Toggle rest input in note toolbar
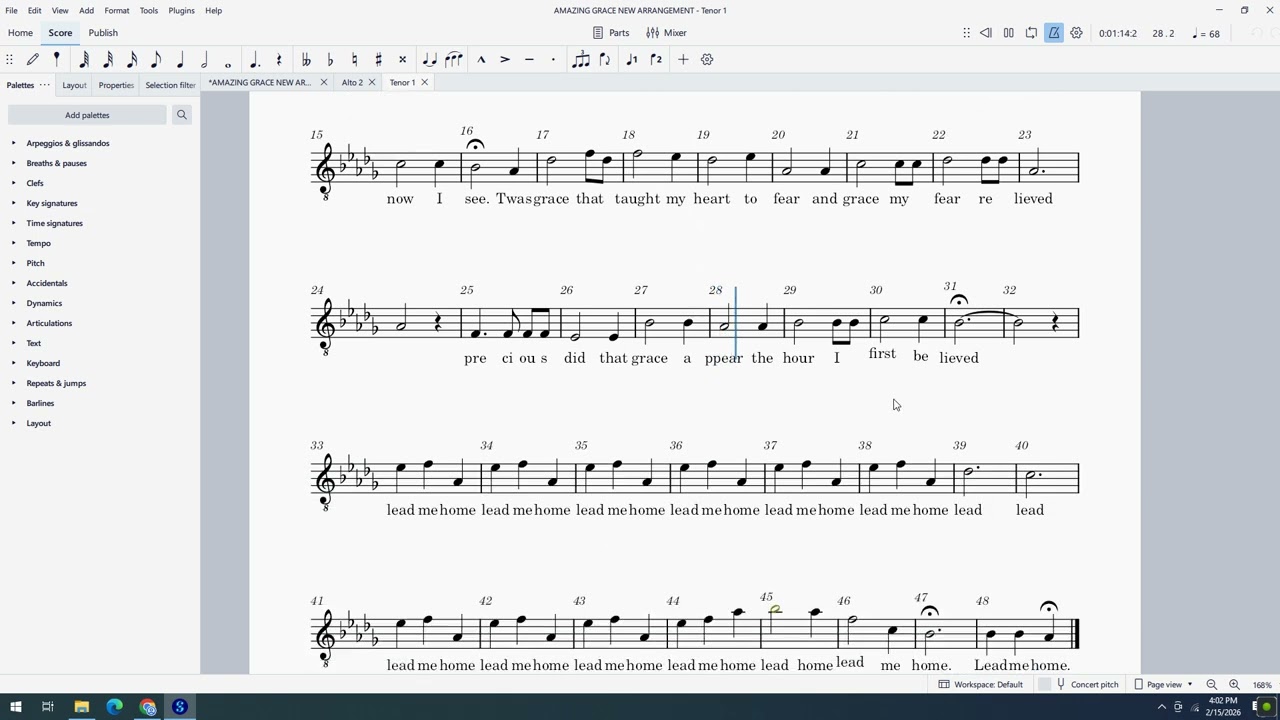 [x=279, y=60]
